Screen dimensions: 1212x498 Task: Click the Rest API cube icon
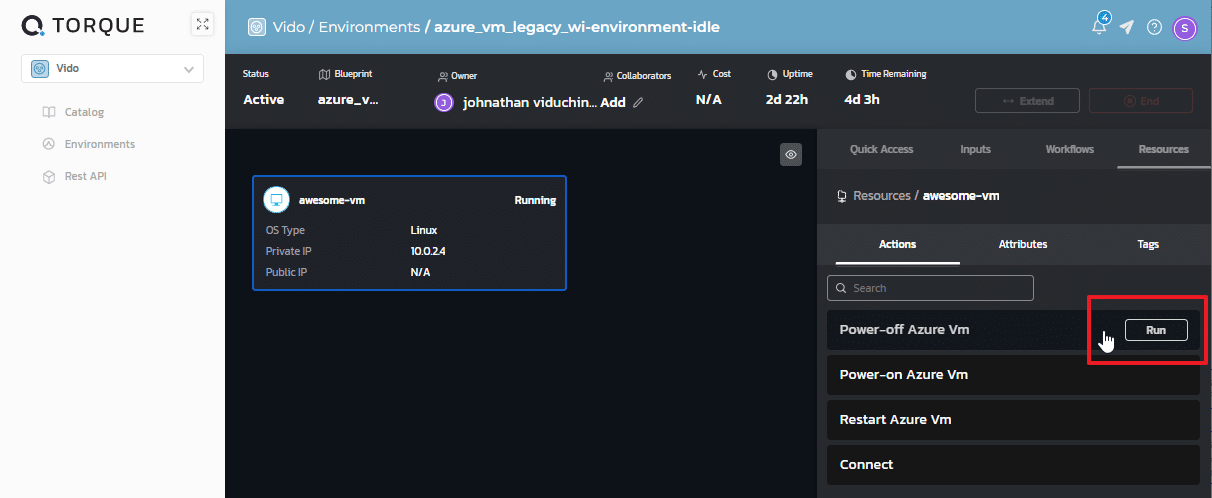[49, 176]
